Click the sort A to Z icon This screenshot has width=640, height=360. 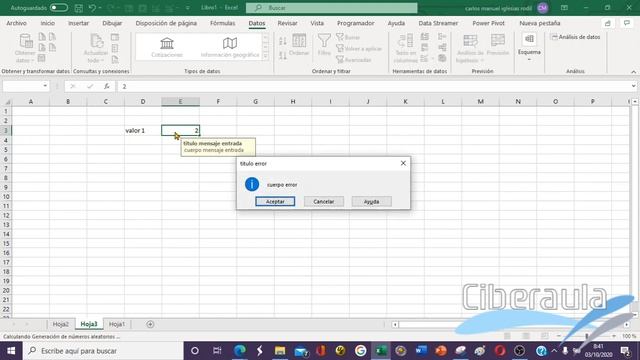coord(282,41)
